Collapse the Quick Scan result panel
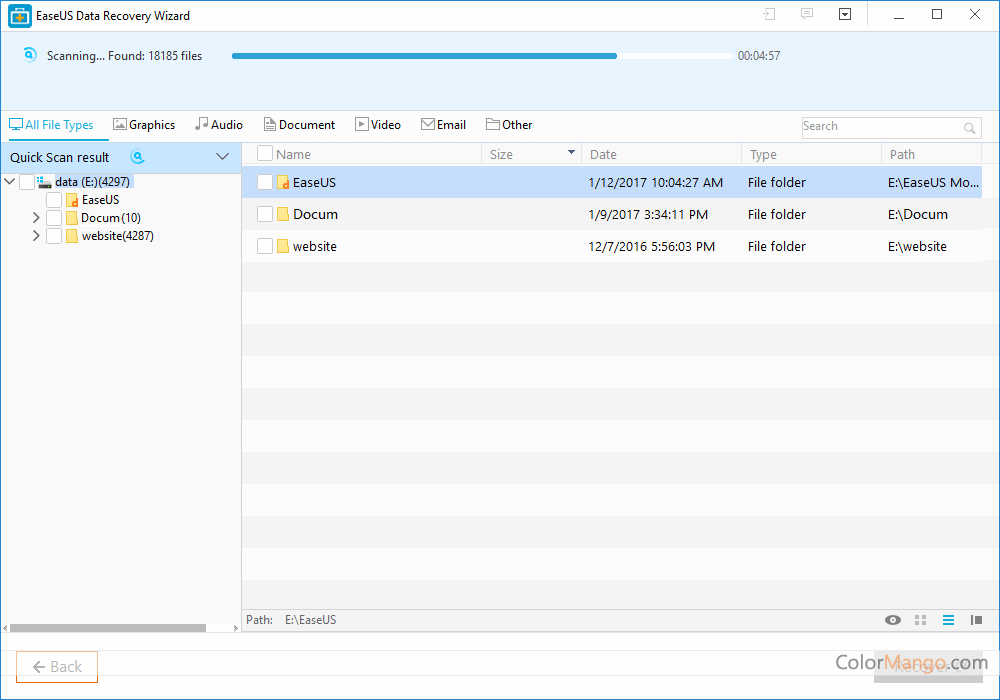Screen dimensions: 1000x700 click(222, 157)
